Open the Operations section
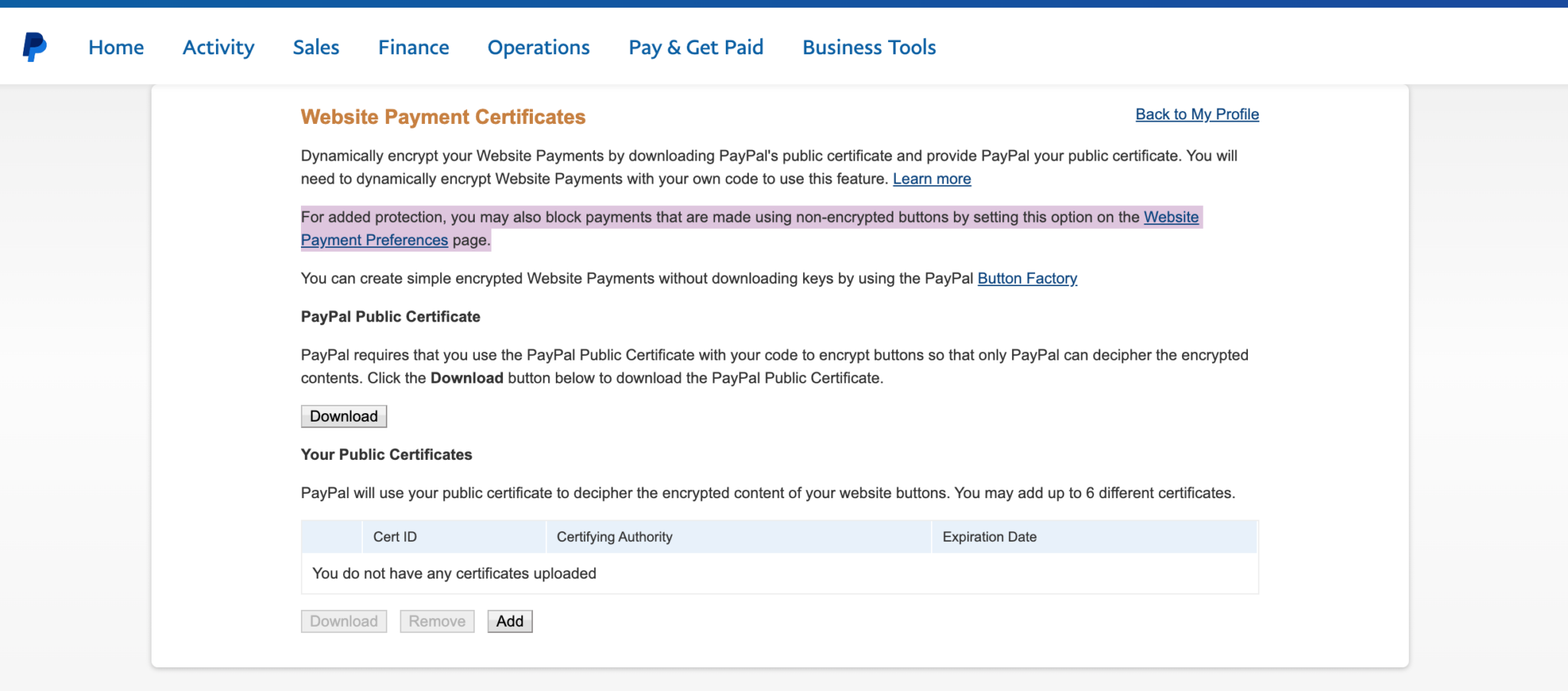The width and height of the screenshot is (1568, 691). (x=538, y=47)
